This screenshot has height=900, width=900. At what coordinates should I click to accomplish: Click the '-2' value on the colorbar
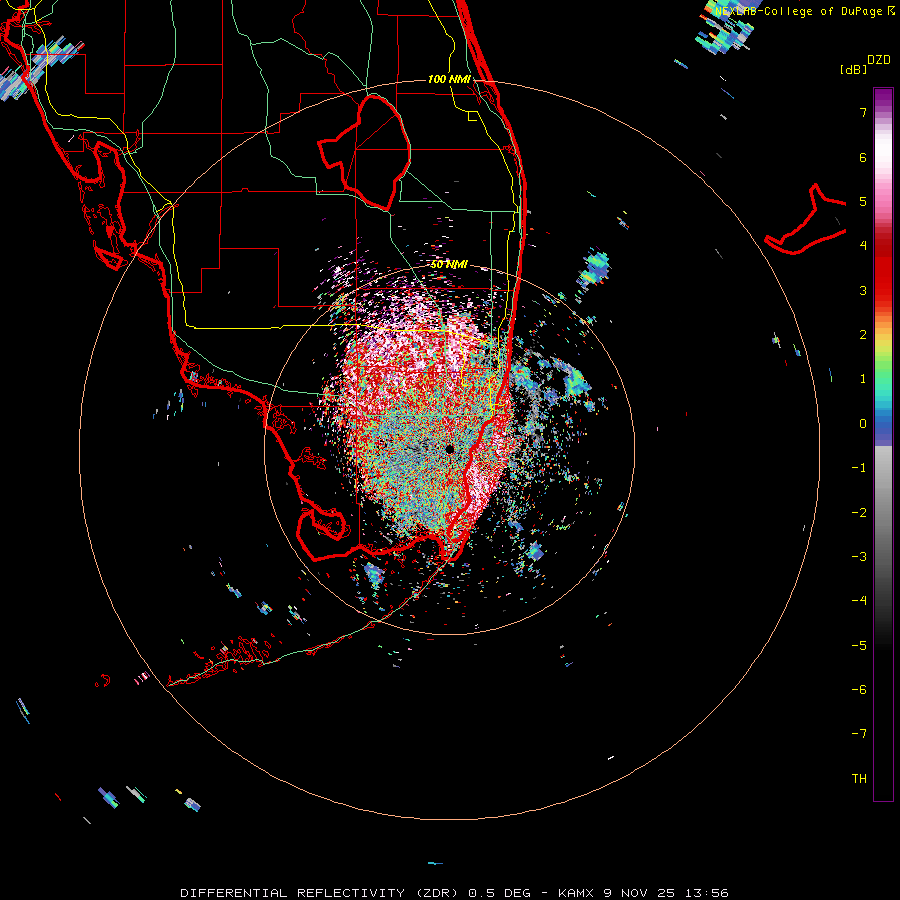[x=859, y=513]
